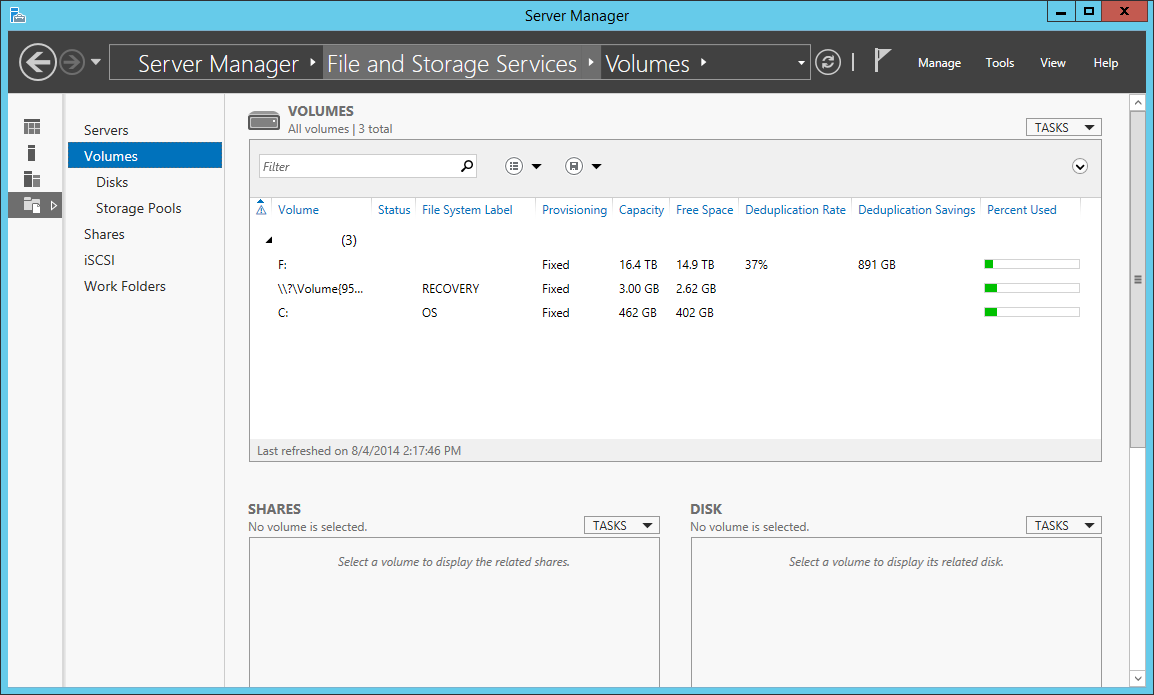Image resolution: width=1154 pixels, height=695 pixels.
Task: Collapse the Volumes filter area chevron
Action: click(1080, 166)
